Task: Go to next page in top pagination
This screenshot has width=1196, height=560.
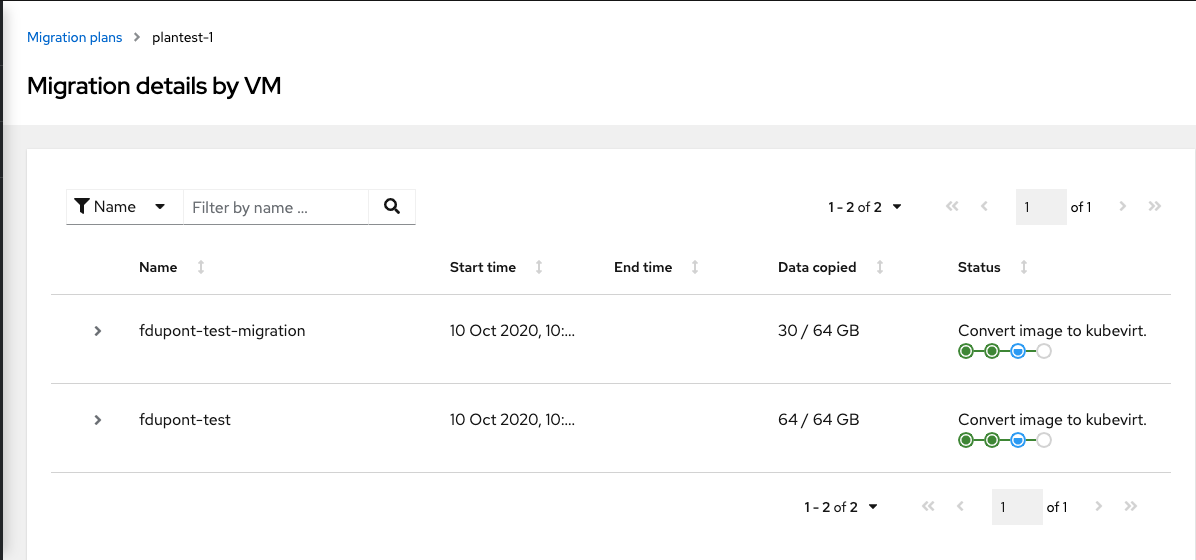Action: [1123, 207]
